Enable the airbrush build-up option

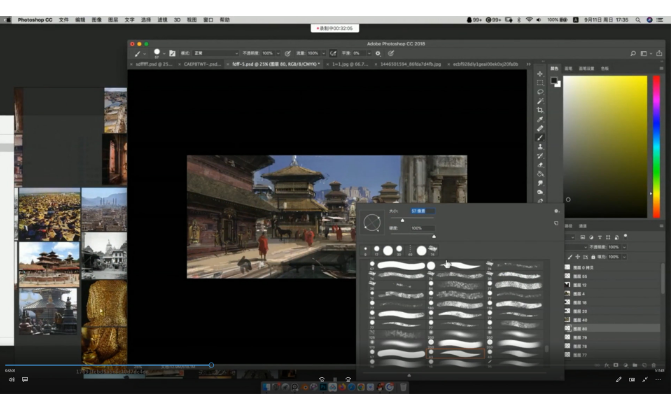click(333, 53)
